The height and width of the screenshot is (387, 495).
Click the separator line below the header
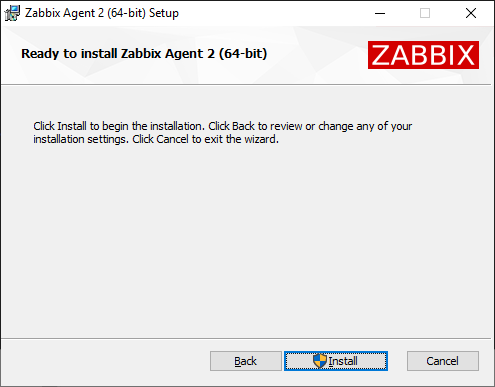[246, 85]
